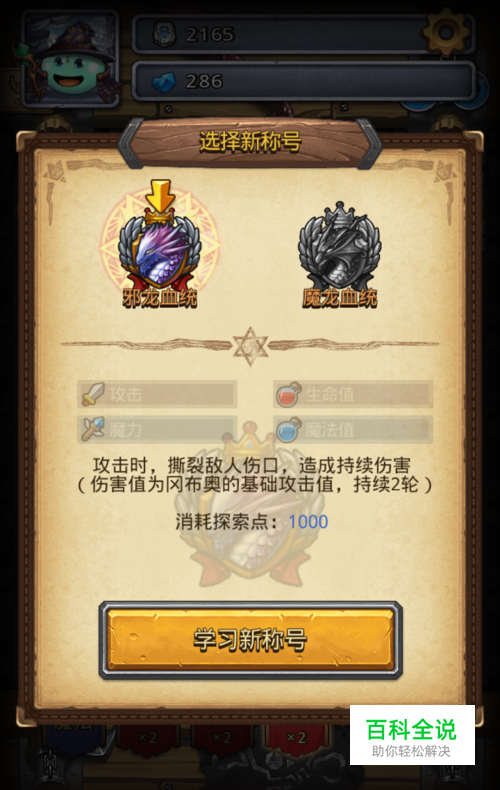Click the 攻击 sword stat icon

pos(93,394)
